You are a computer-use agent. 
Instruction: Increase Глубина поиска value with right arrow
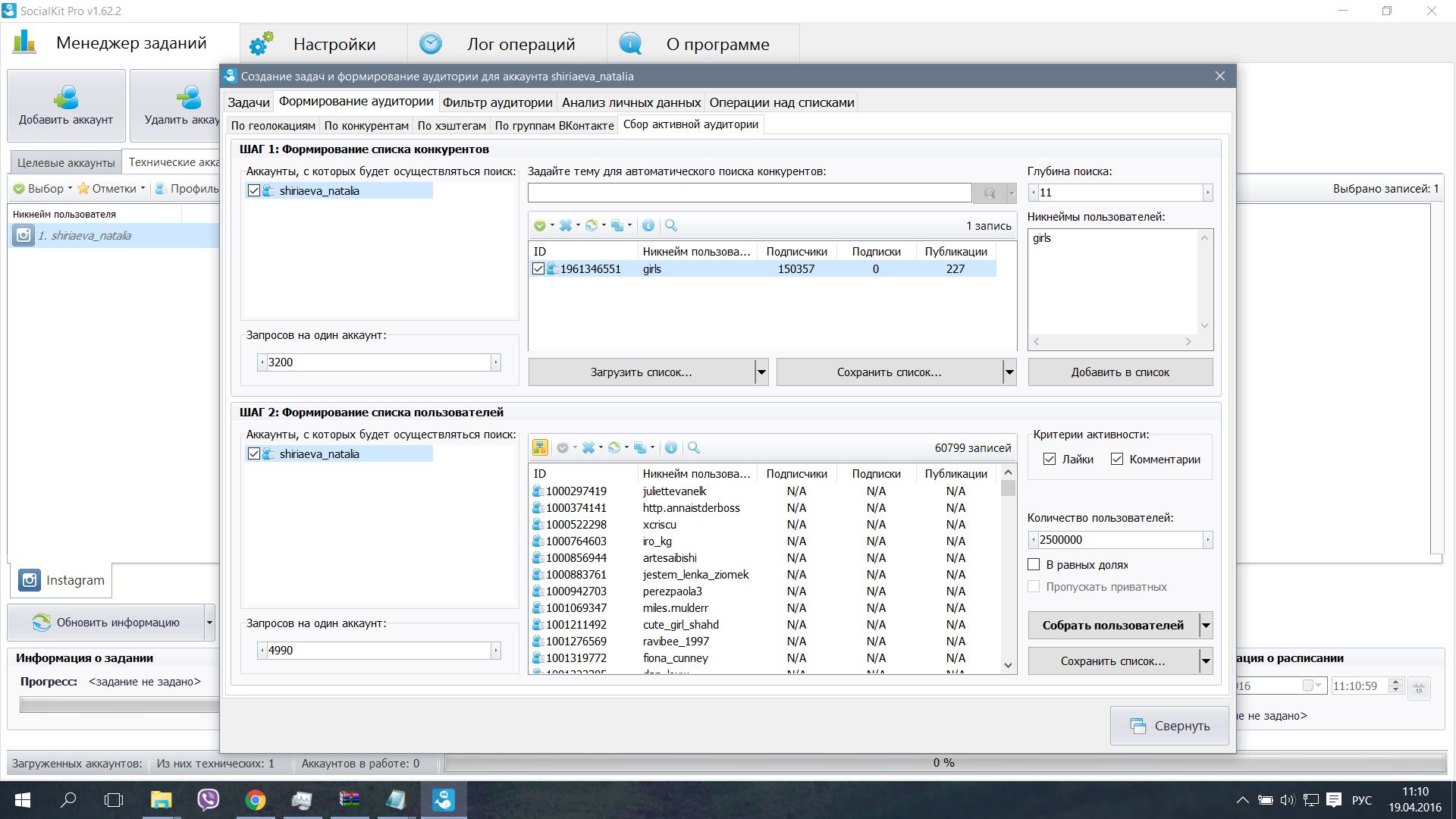1207,193
